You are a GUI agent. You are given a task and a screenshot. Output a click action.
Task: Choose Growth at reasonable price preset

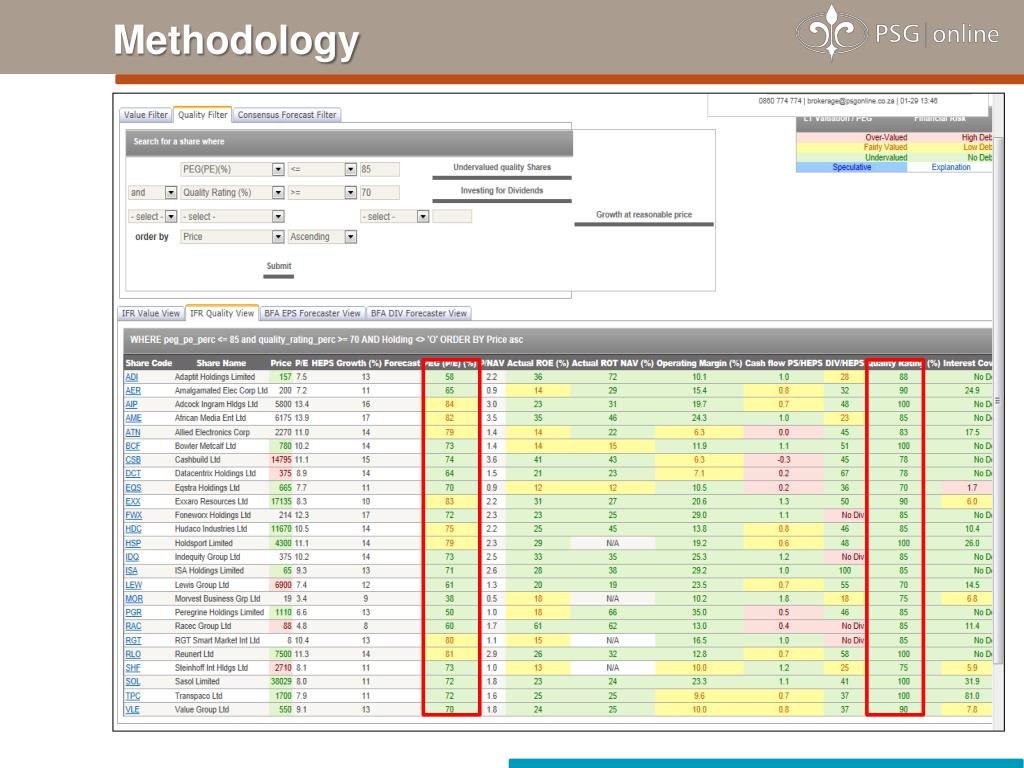644,215
